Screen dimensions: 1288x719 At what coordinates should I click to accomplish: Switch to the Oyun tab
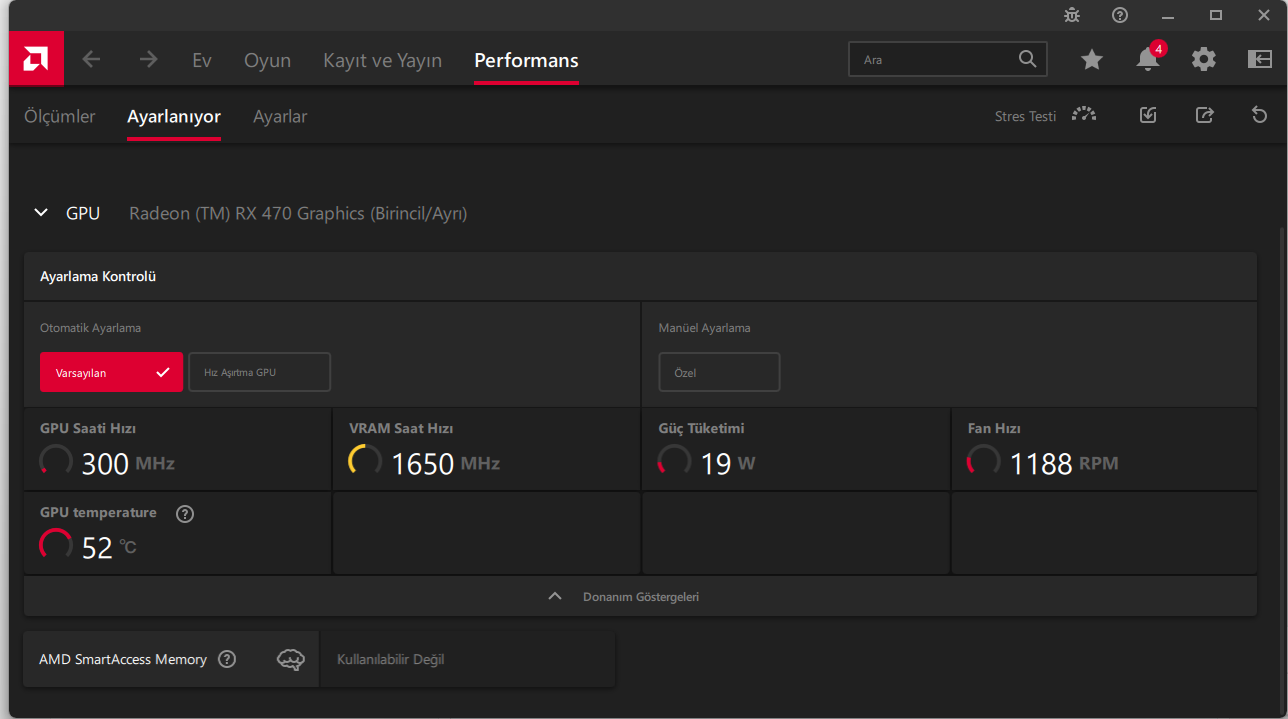tap(267, 60)
